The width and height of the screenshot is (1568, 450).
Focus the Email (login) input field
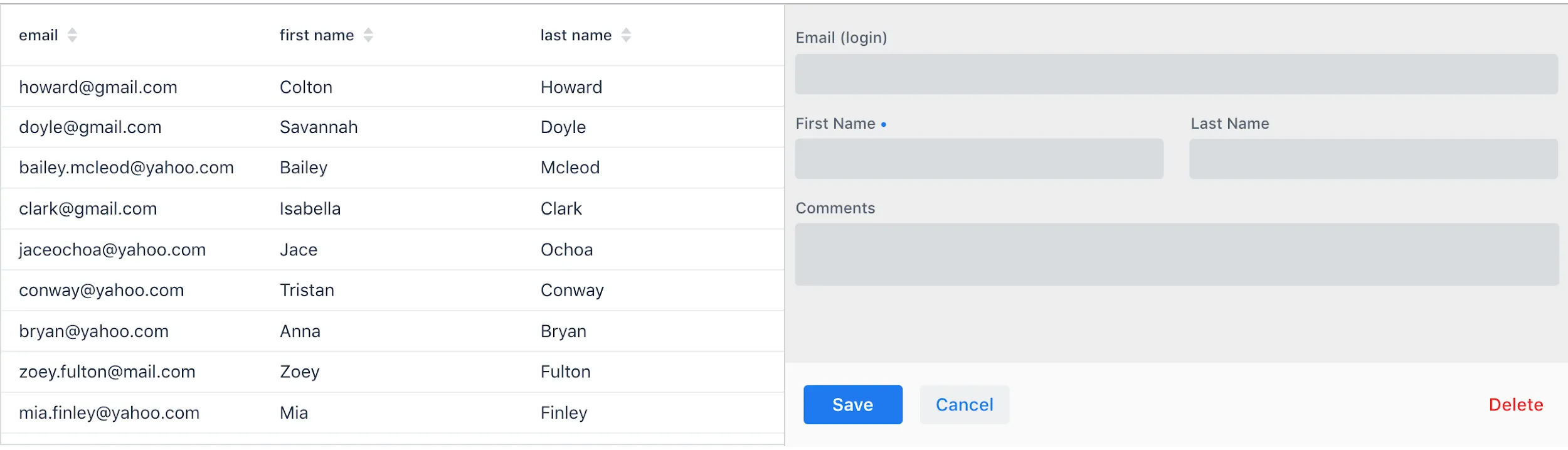coord(1176,74)
